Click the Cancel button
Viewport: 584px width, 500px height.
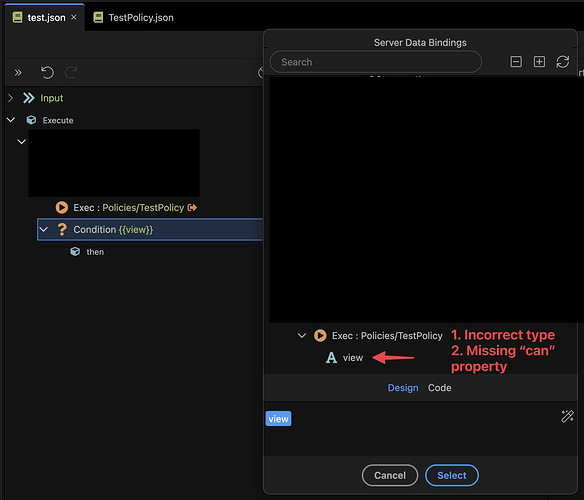(x=390, y=475)
